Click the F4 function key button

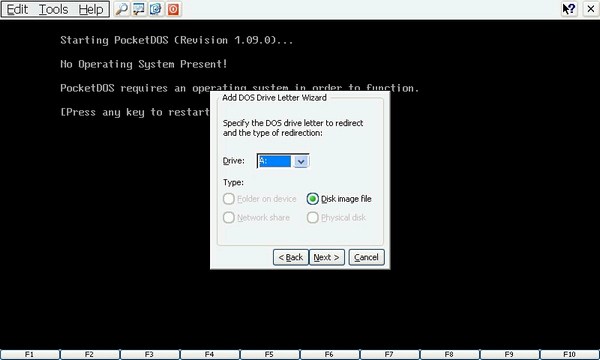pos(210,355)
